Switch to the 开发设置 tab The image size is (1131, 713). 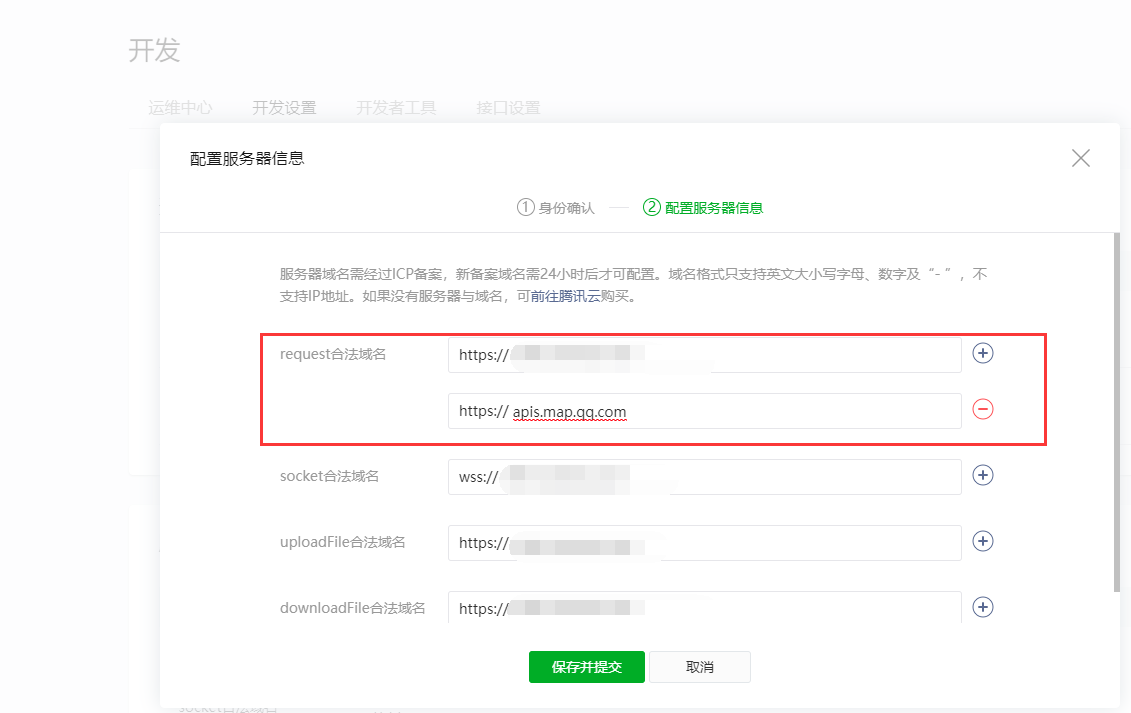pos(284,108)
